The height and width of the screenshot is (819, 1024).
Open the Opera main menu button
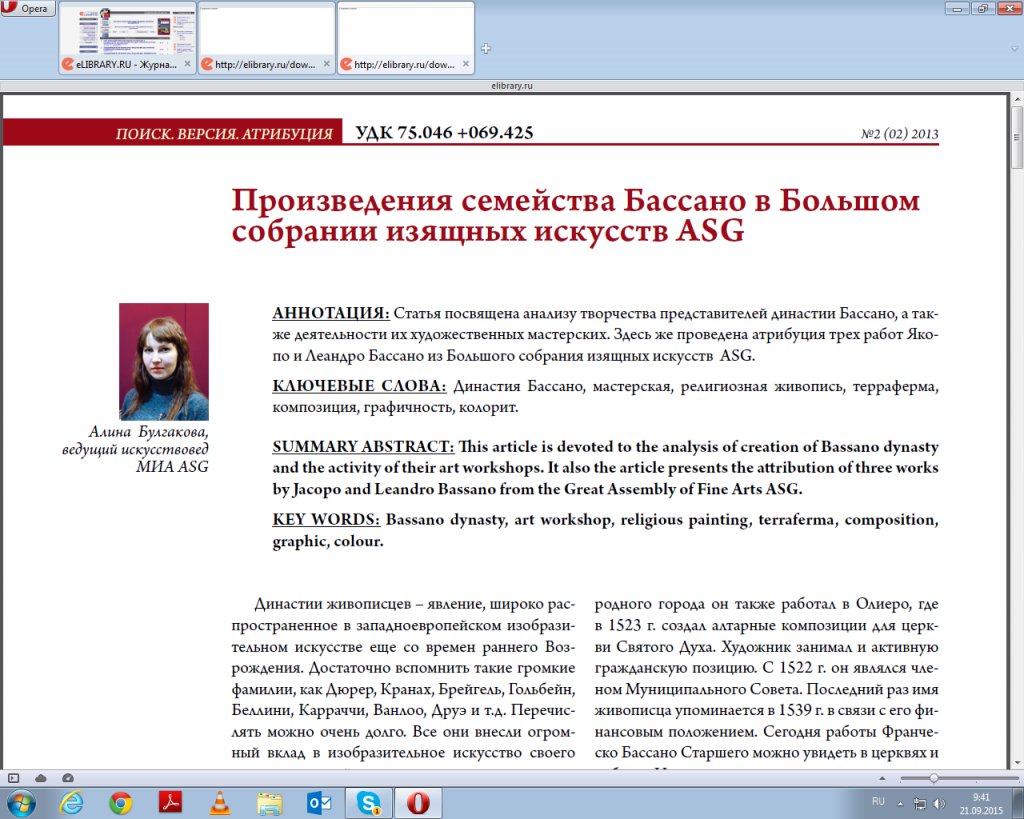pyautogui.click(x=27, y=8)
